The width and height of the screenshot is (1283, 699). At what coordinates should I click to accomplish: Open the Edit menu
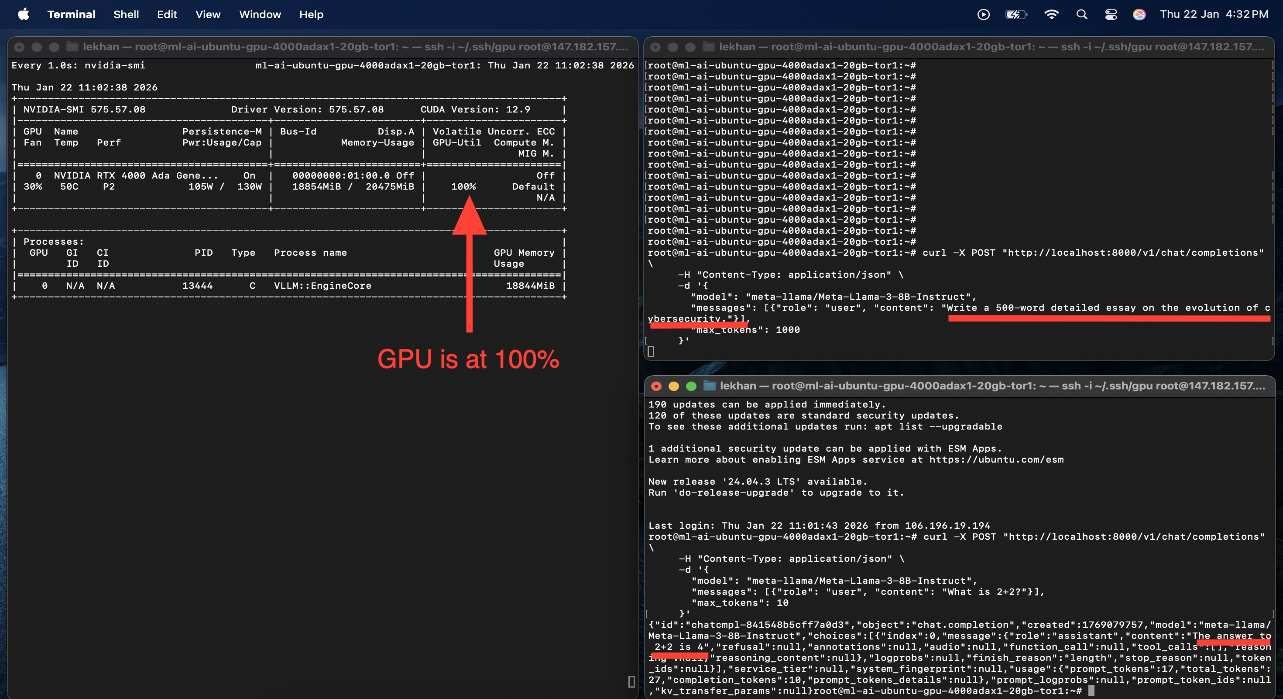[x=167, y=15]
